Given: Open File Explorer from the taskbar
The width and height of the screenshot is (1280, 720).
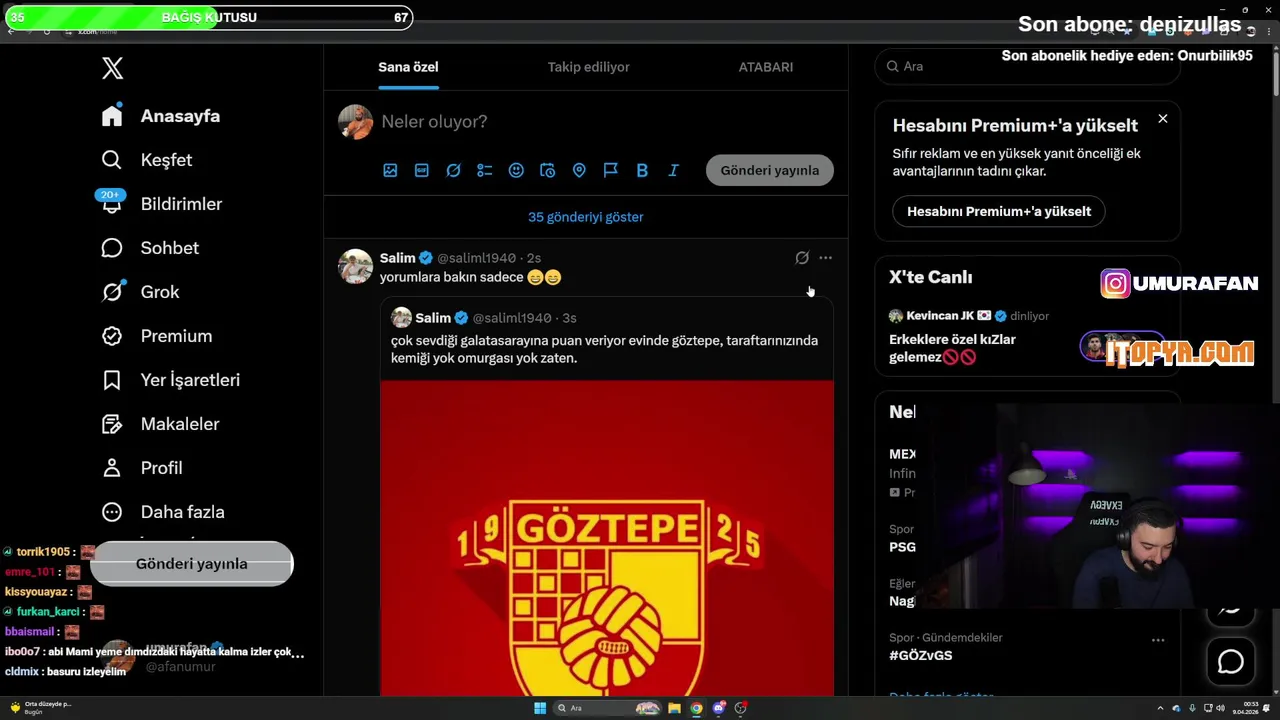Looking at the screenshot, I should pos(675,708).
